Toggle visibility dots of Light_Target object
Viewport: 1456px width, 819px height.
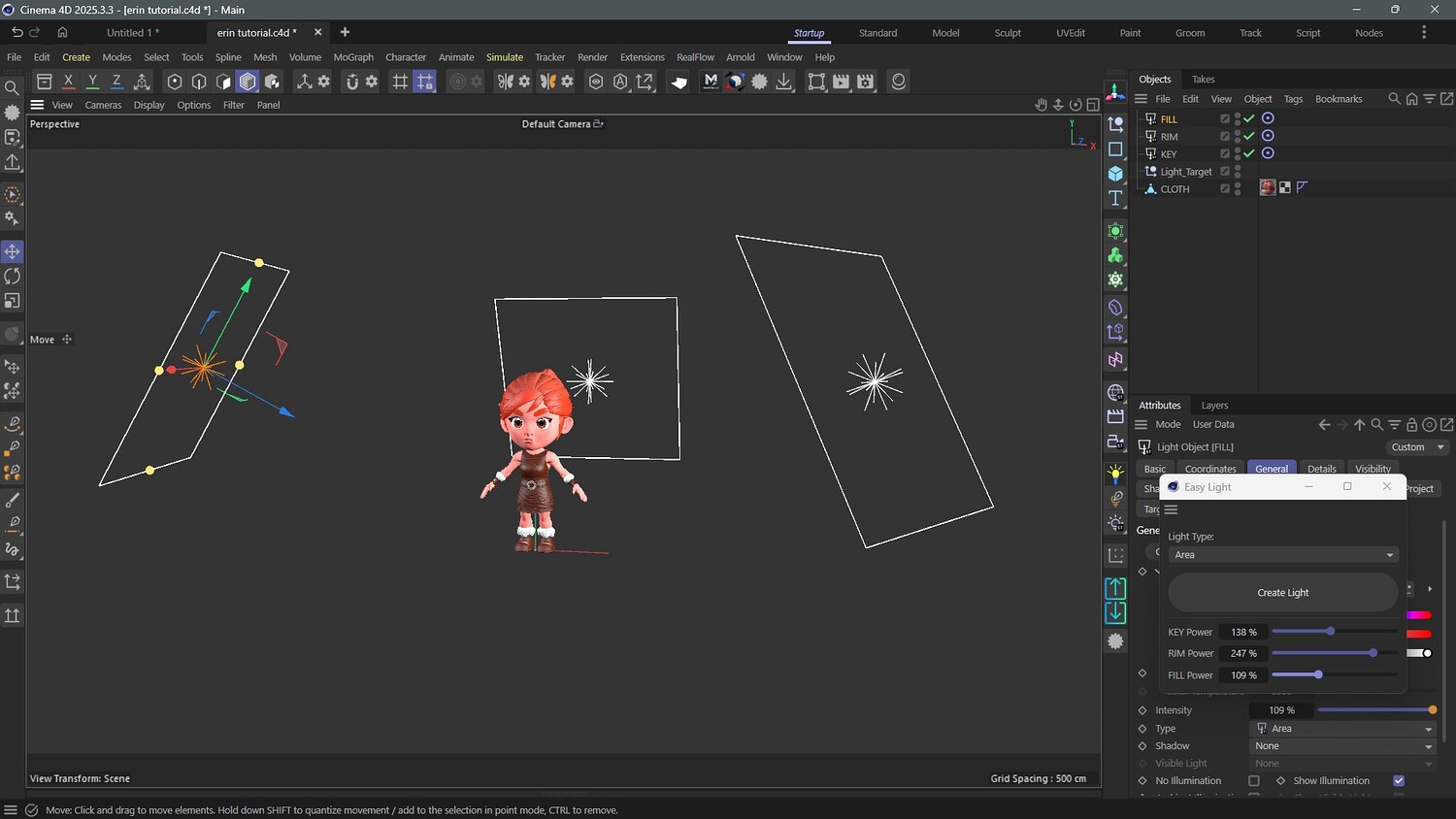(x=1238, y=172)
